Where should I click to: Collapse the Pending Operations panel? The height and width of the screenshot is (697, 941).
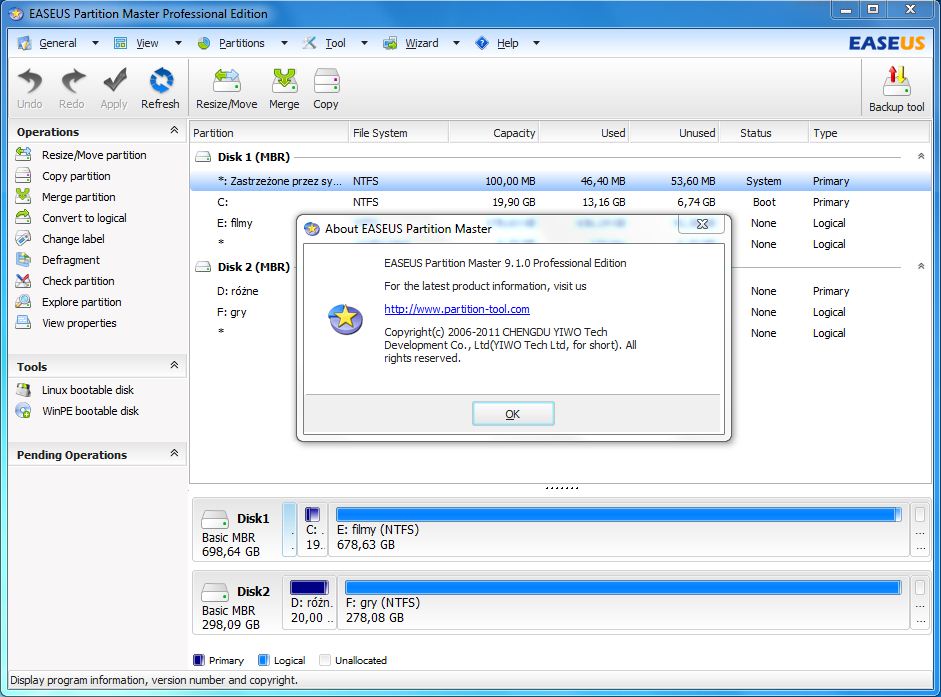pos(174,453)
